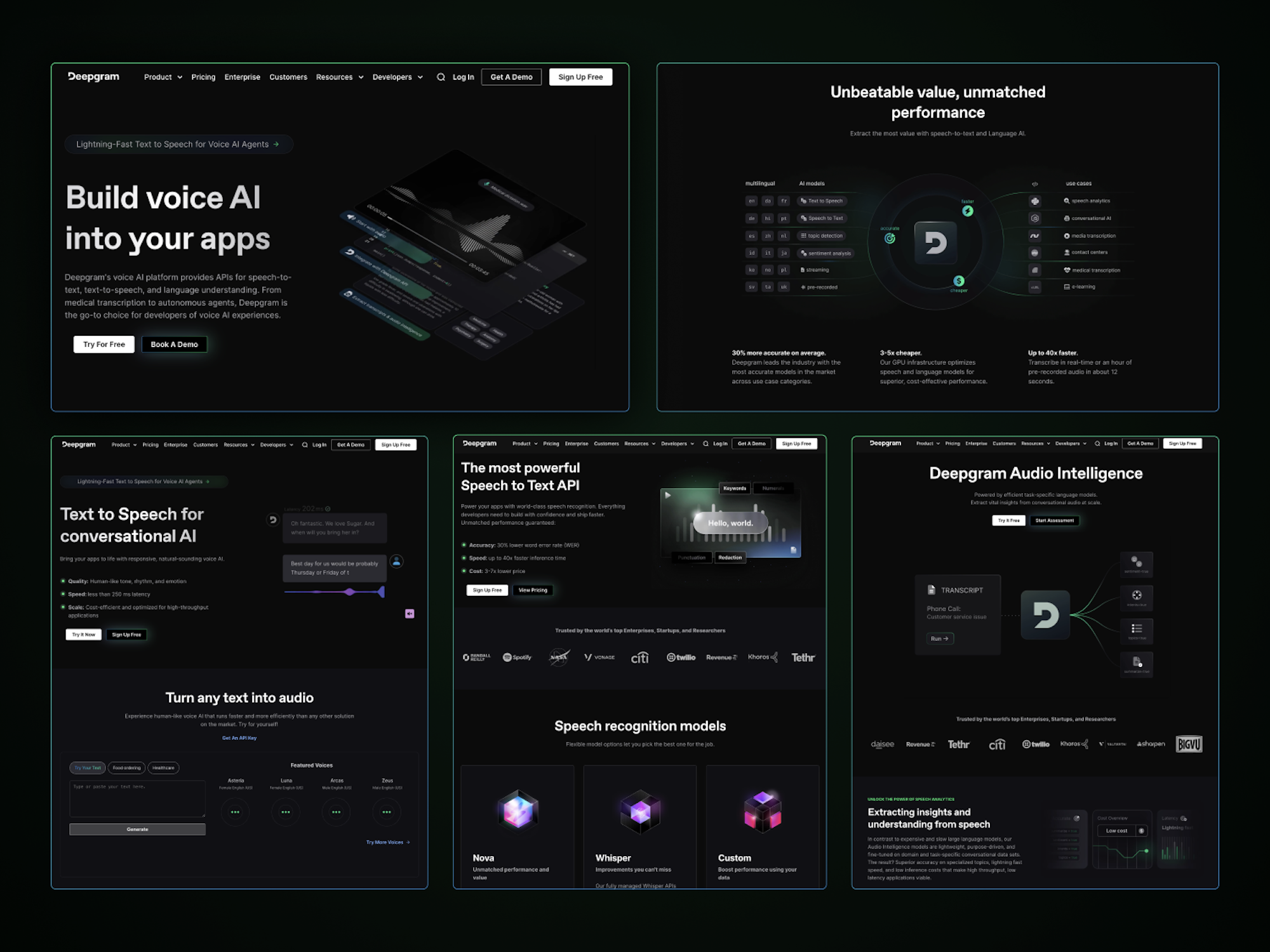Click search icon in Text to Speech panel navbar
The width and height of the screenshot is (1270, 952).
tap(305, 445)
